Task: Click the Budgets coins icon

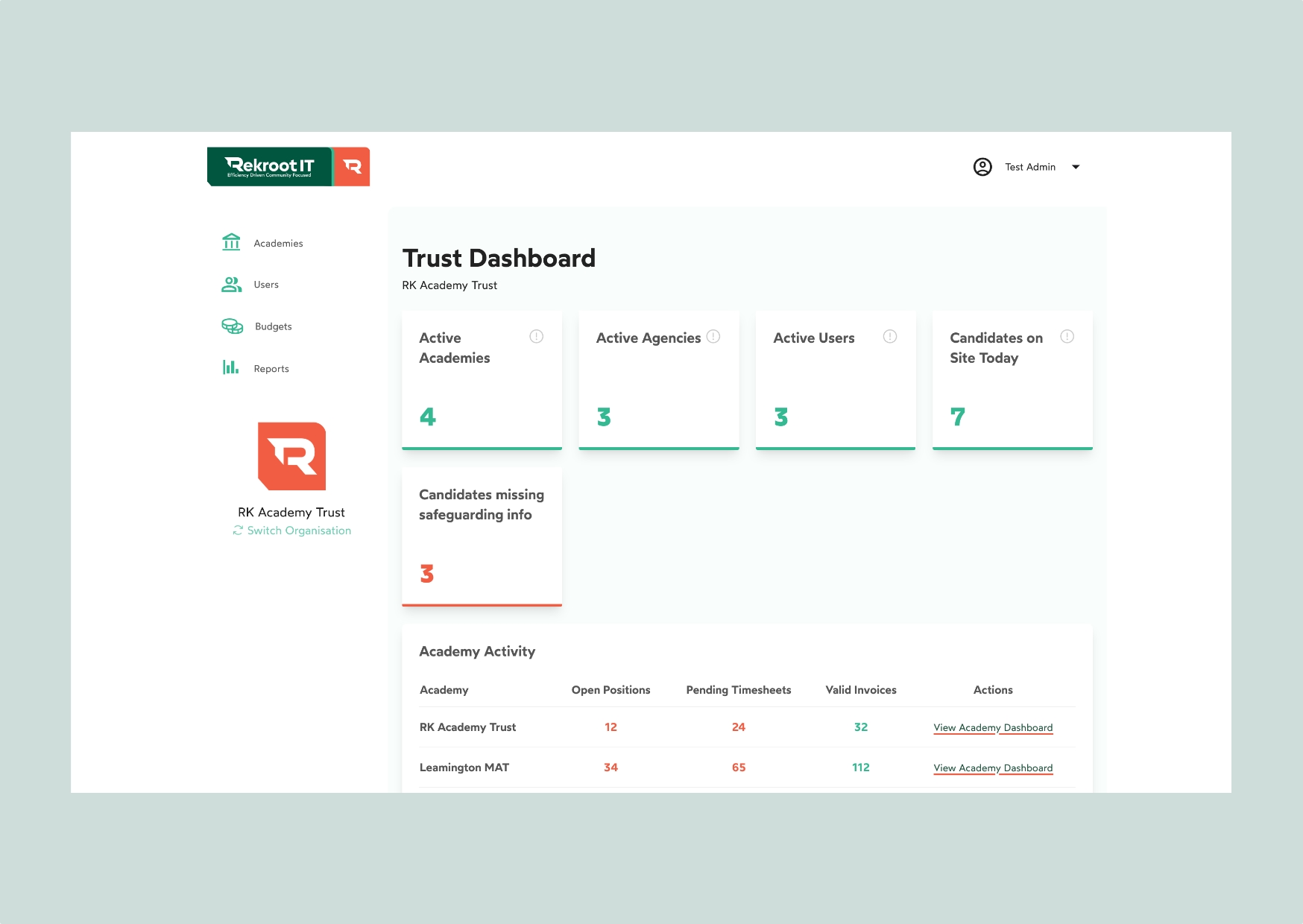Action: 232,326
